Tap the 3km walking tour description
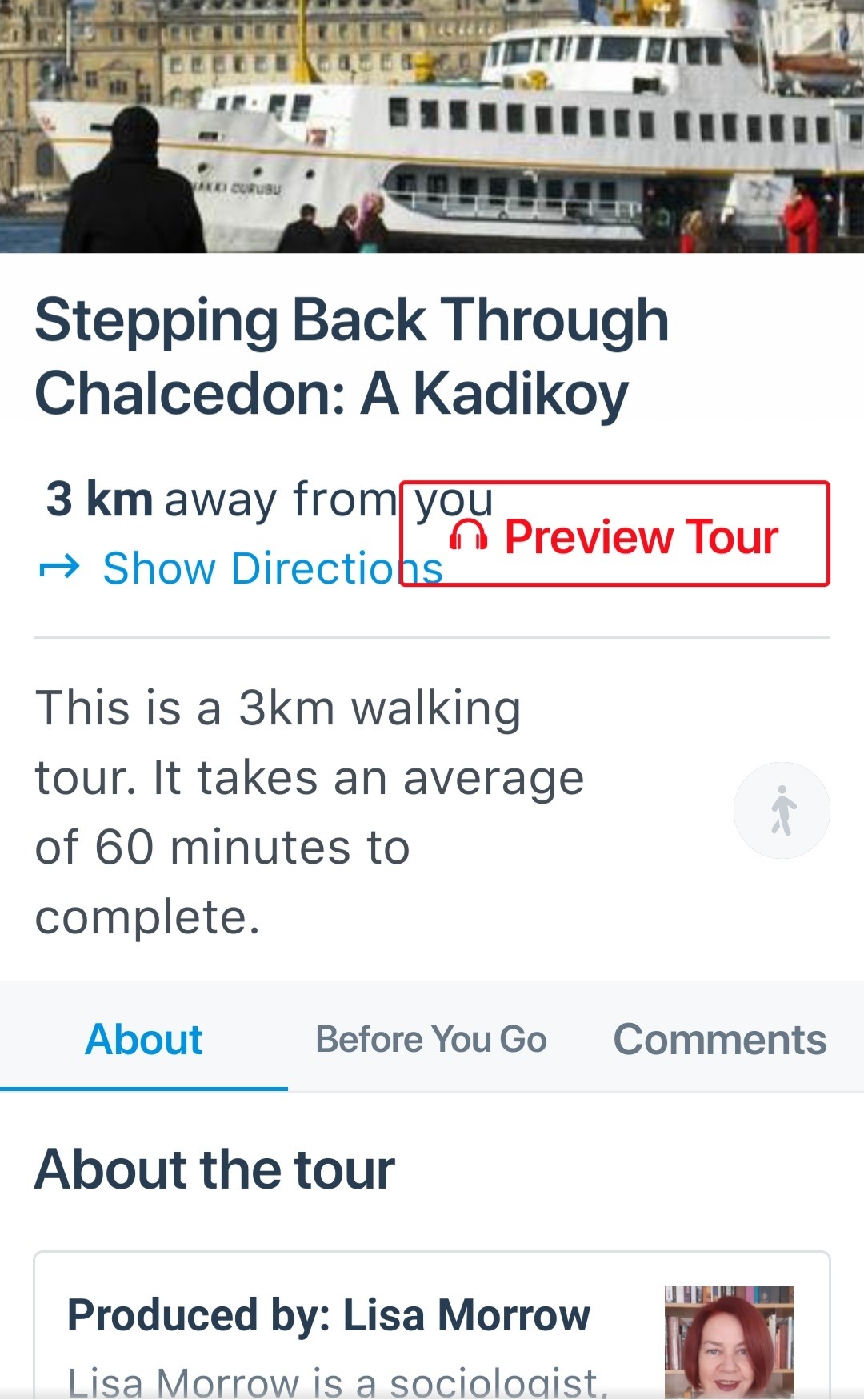 [x=310, y=812]
